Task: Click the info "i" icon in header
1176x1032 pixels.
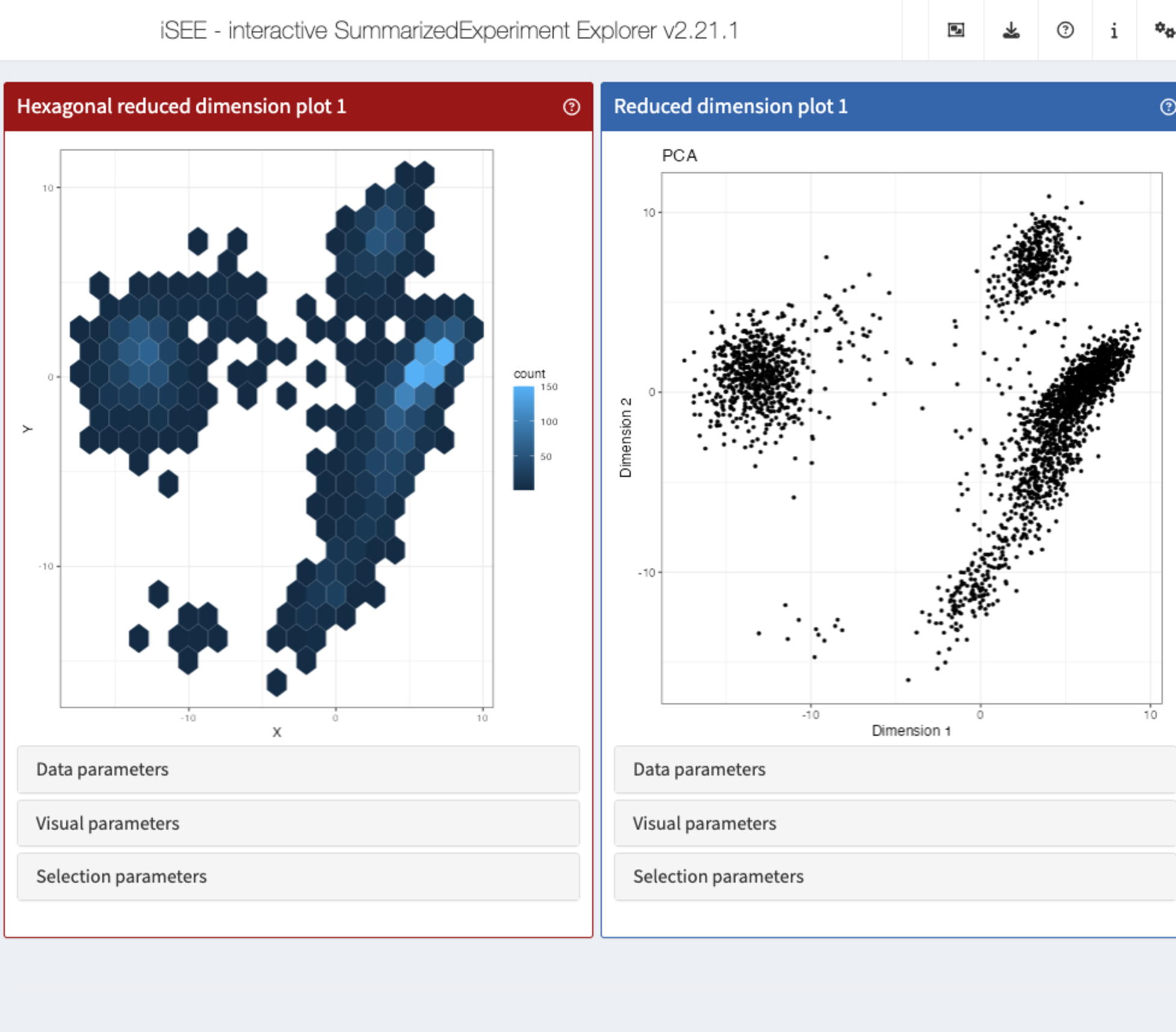Action: [1114, 30]
